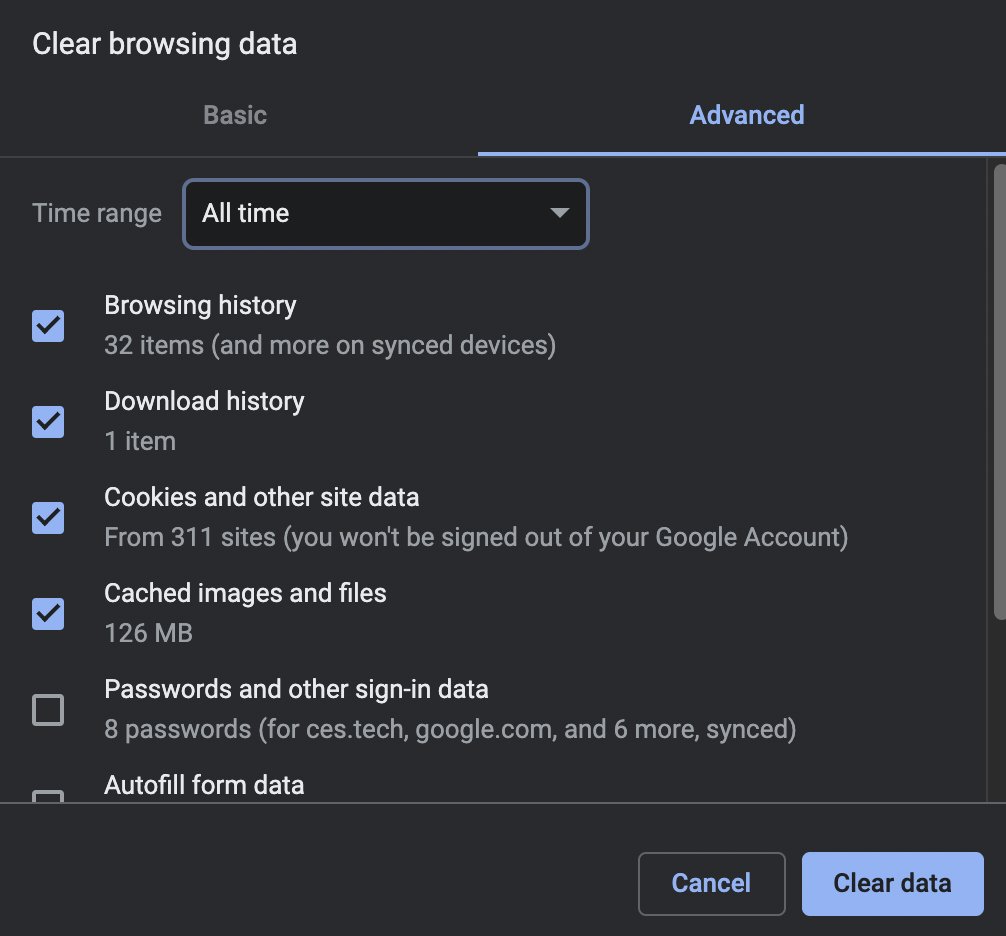Click the 126 MB cached size text
Image resolution: width=1006 pixels, height=936 pixels.
[148, 633]
